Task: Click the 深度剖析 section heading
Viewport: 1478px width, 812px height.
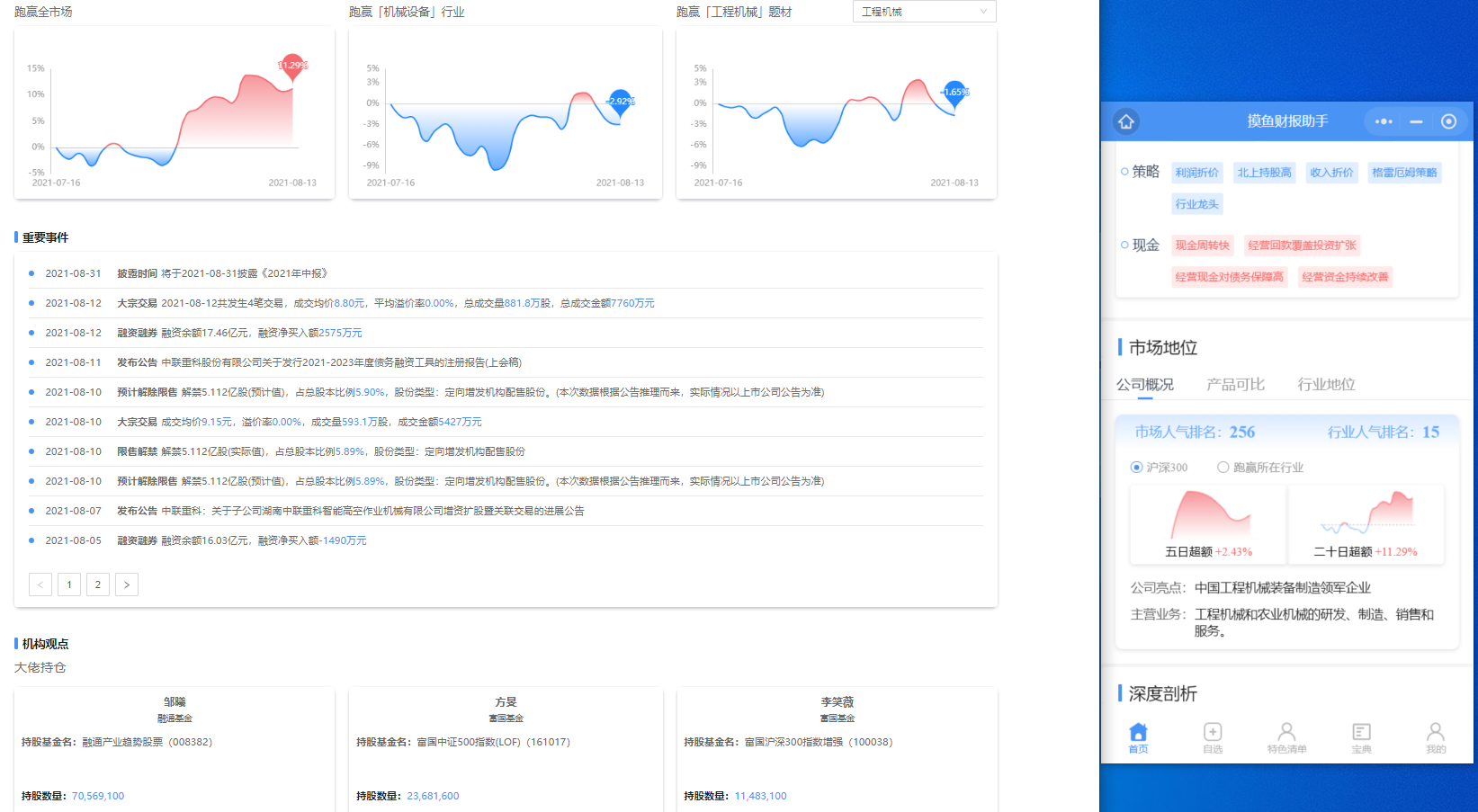Action: 1162,693
